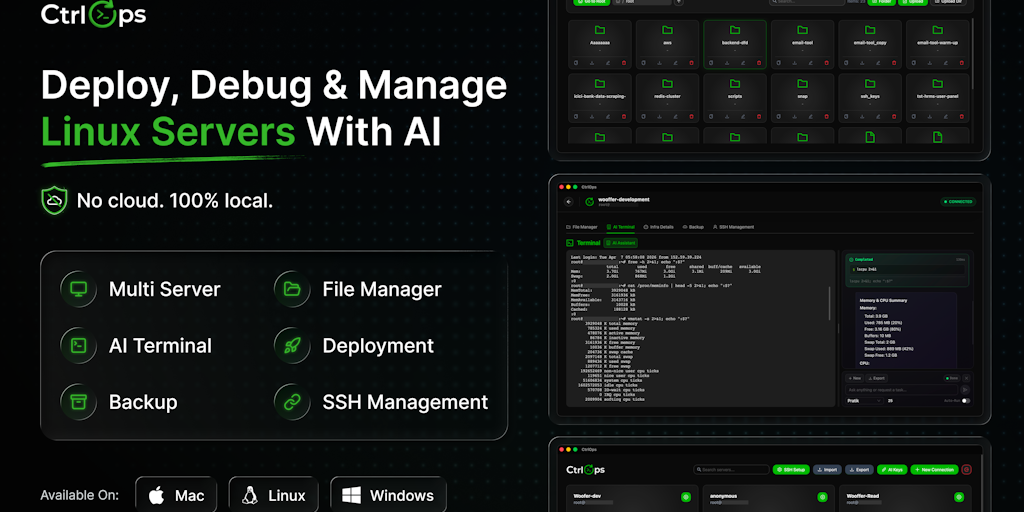Image resolution: width=1024 pixels, height=512 pixels.
Task: Click the CtrlOps logo at top left
Action: click(x=93, y=16)
